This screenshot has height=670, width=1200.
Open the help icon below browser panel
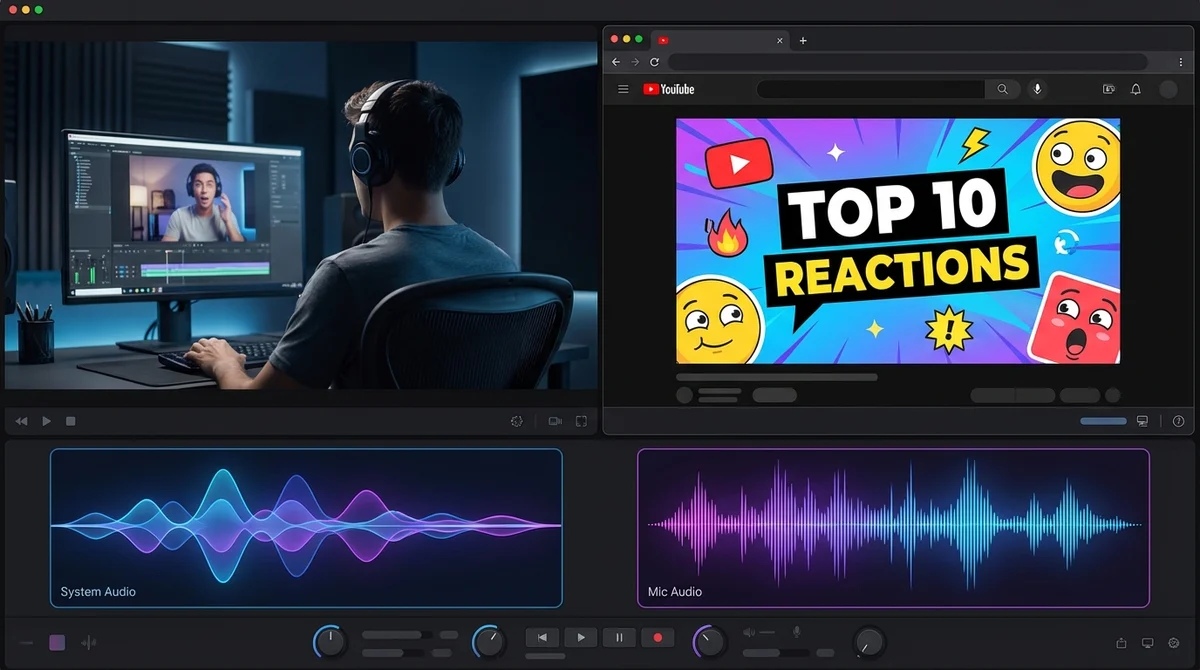coord(1178,421)
